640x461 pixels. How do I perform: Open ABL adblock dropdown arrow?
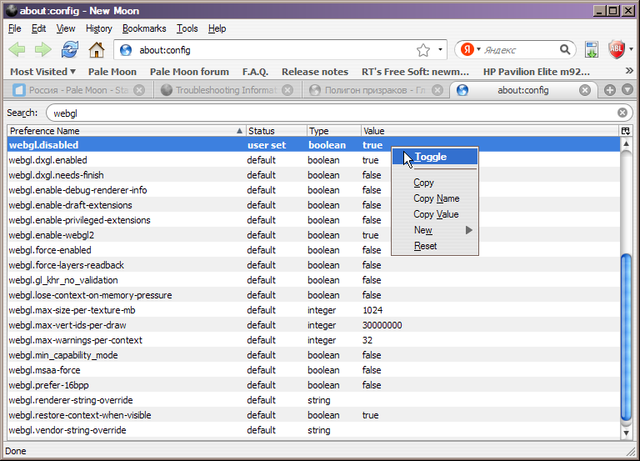click(631, 50)
